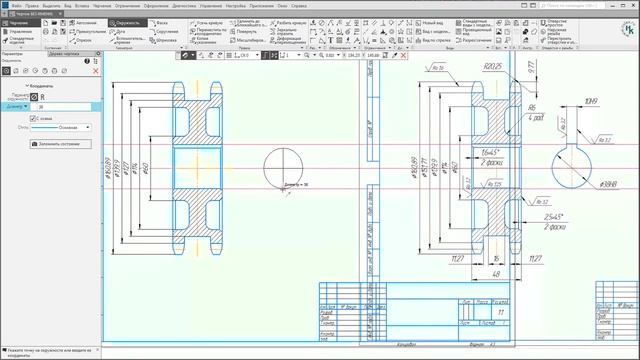Open the СК 0 coordinate system dropdown
The width and height of the screenshot is (640, 360).
[257, 55]
